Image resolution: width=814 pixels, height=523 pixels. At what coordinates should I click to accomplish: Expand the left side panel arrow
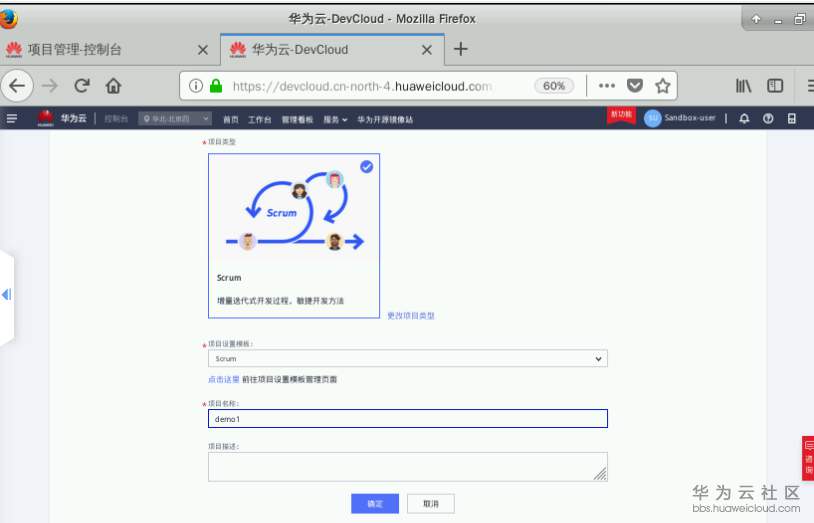point(6,294)
